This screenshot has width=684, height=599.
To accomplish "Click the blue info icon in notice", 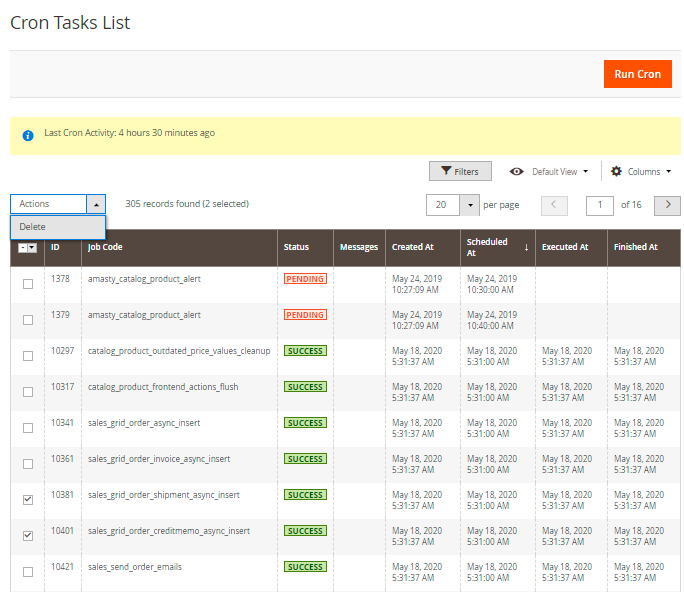I will [x=28, y=134].
